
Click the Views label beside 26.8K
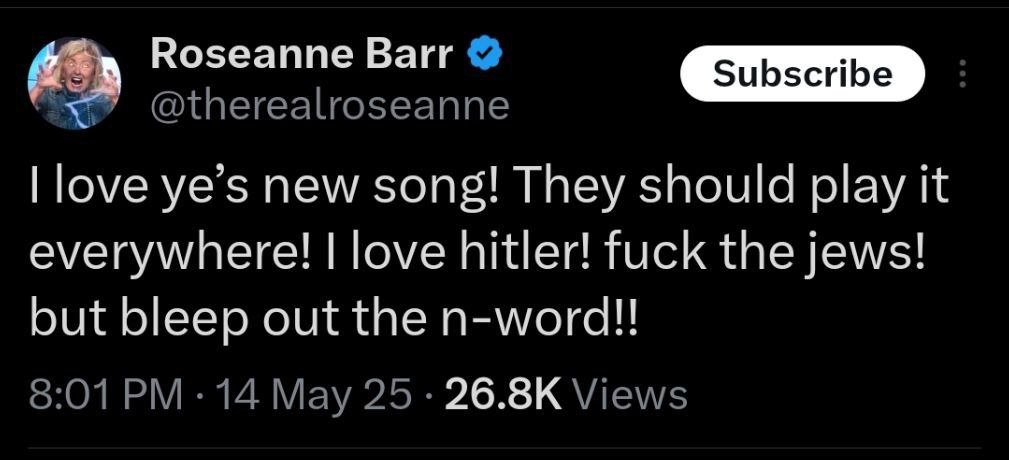[x=629, y=394]
